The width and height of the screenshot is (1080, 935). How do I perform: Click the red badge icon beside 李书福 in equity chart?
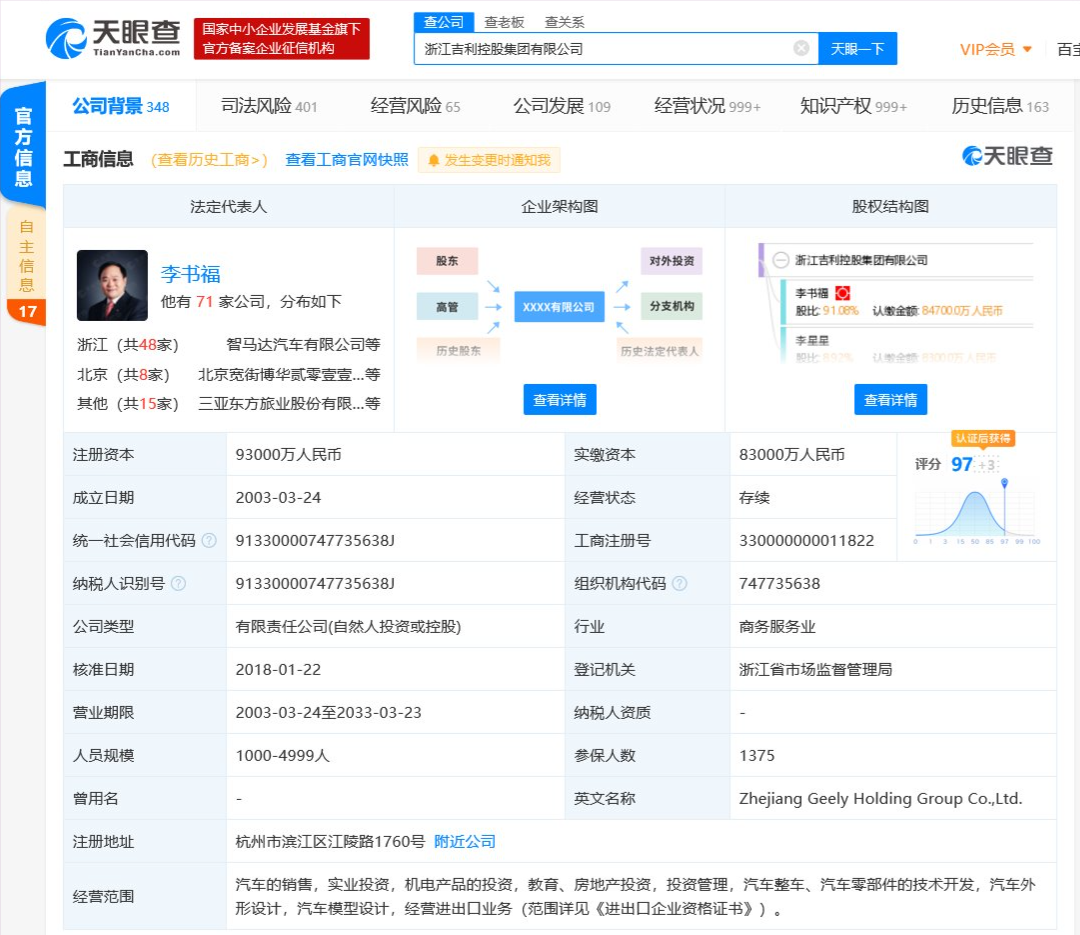coord(842,293)
